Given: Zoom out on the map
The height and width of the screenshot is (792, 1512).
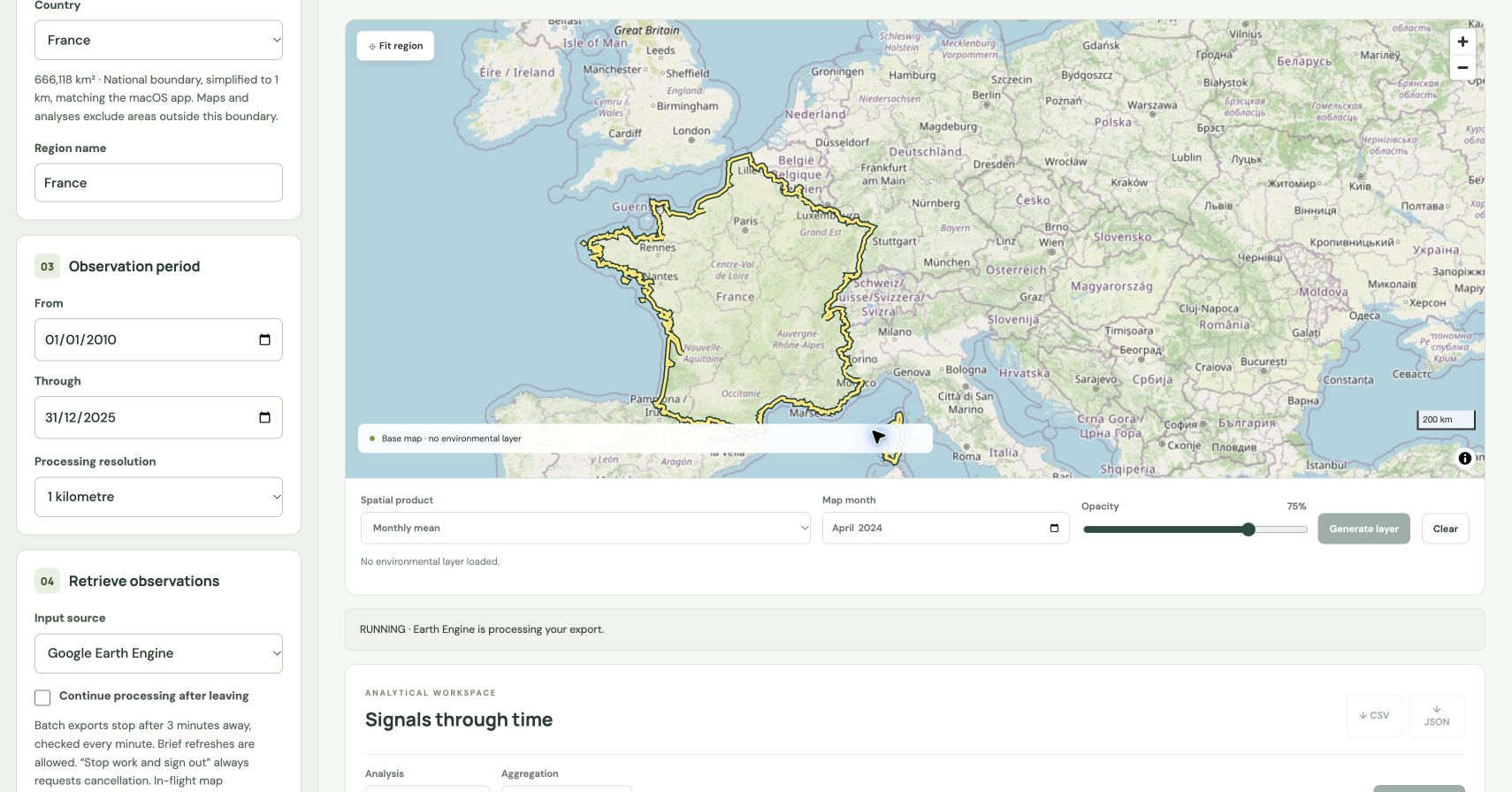Looking at the screenshot, I should pos(1462,67).
